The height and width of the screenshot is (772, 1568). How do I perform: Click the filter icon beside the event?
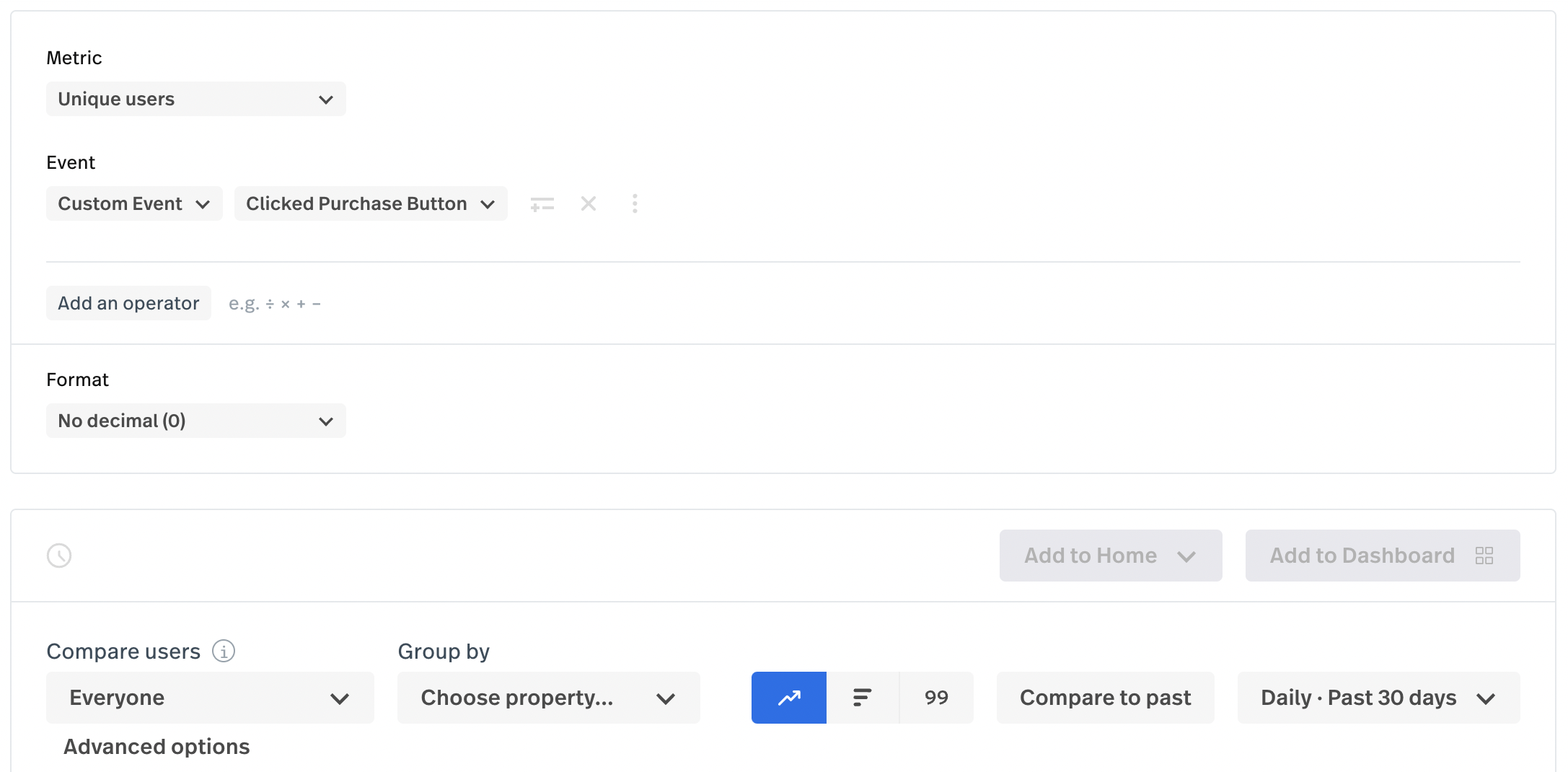pyautogui.click(x=542, y=204)
